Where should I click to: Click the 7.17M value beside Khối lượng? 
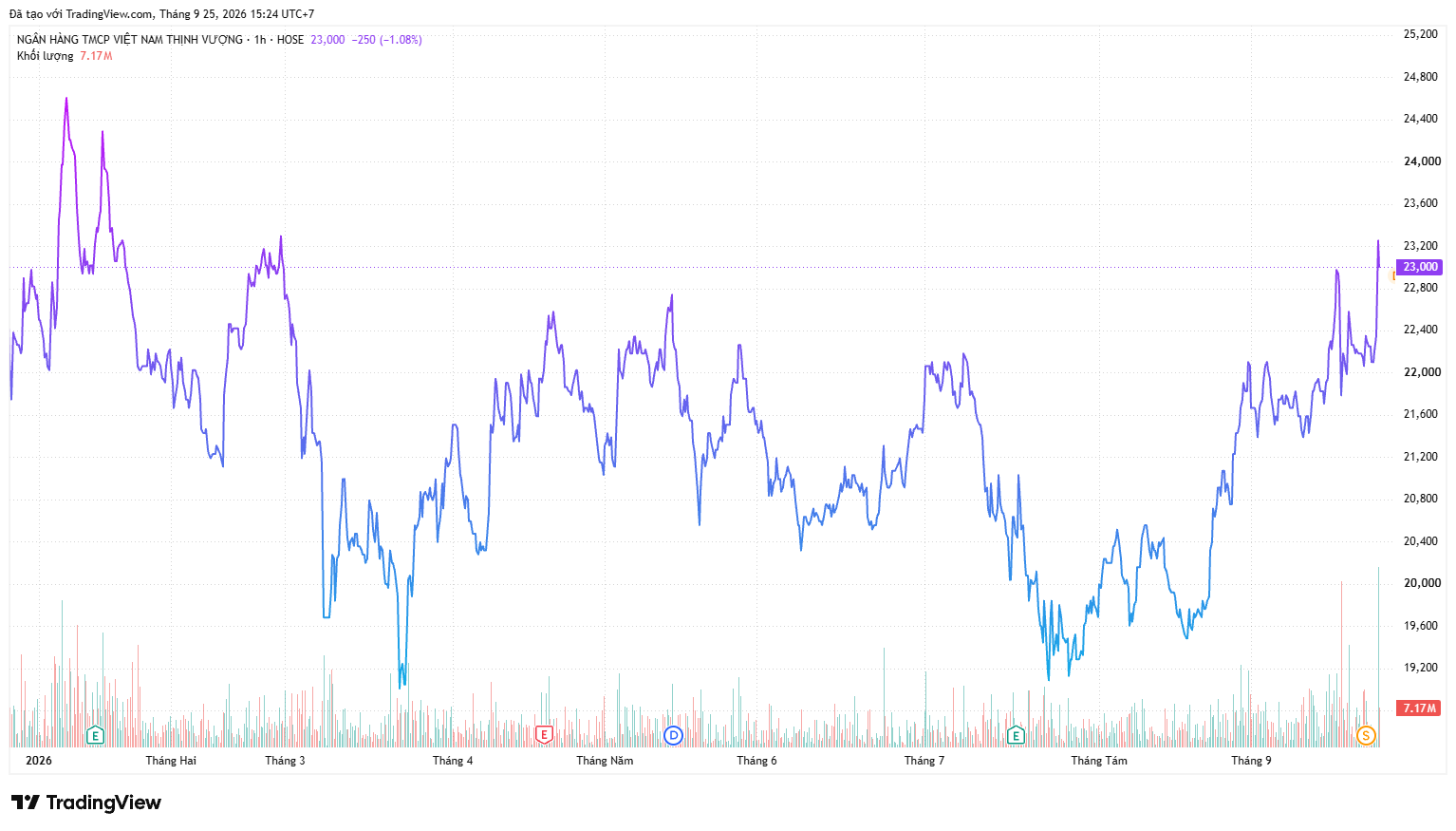tap(96, 56)
